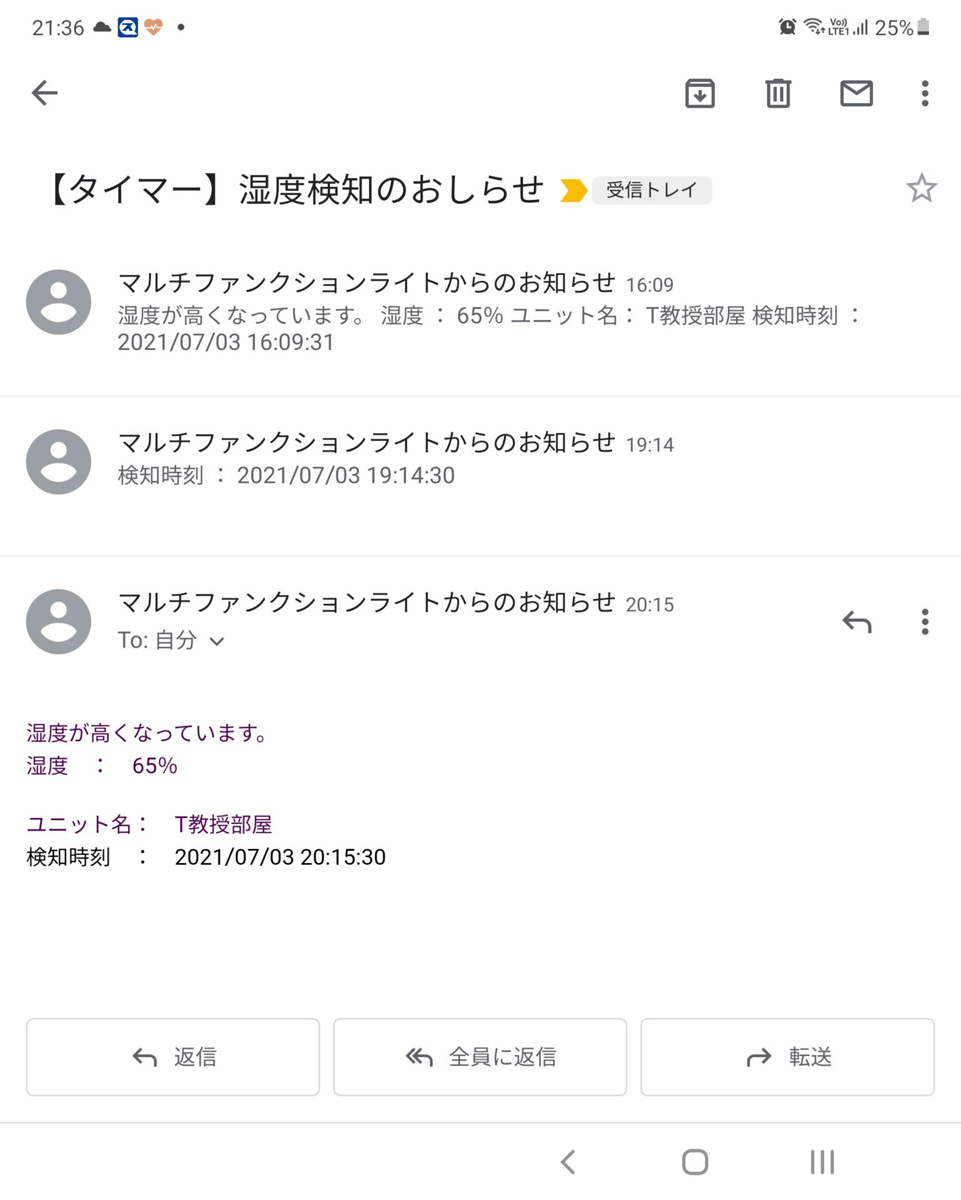Image resolution: width=961 pixels, height=1200 pixels.
Task: Click the 受信トレイ label chip
Action: [x=652, y=190]
